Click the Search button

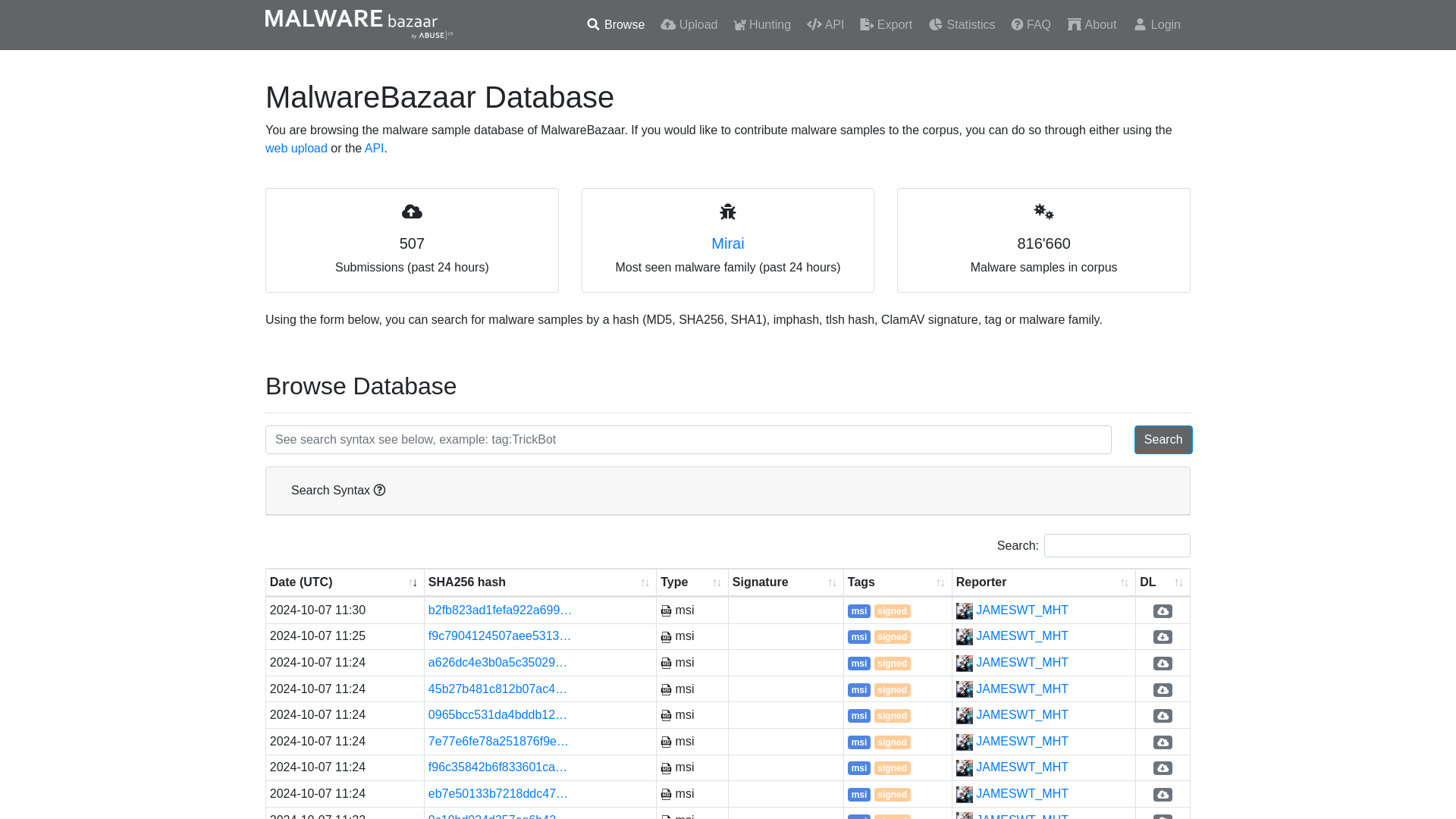1163,439
